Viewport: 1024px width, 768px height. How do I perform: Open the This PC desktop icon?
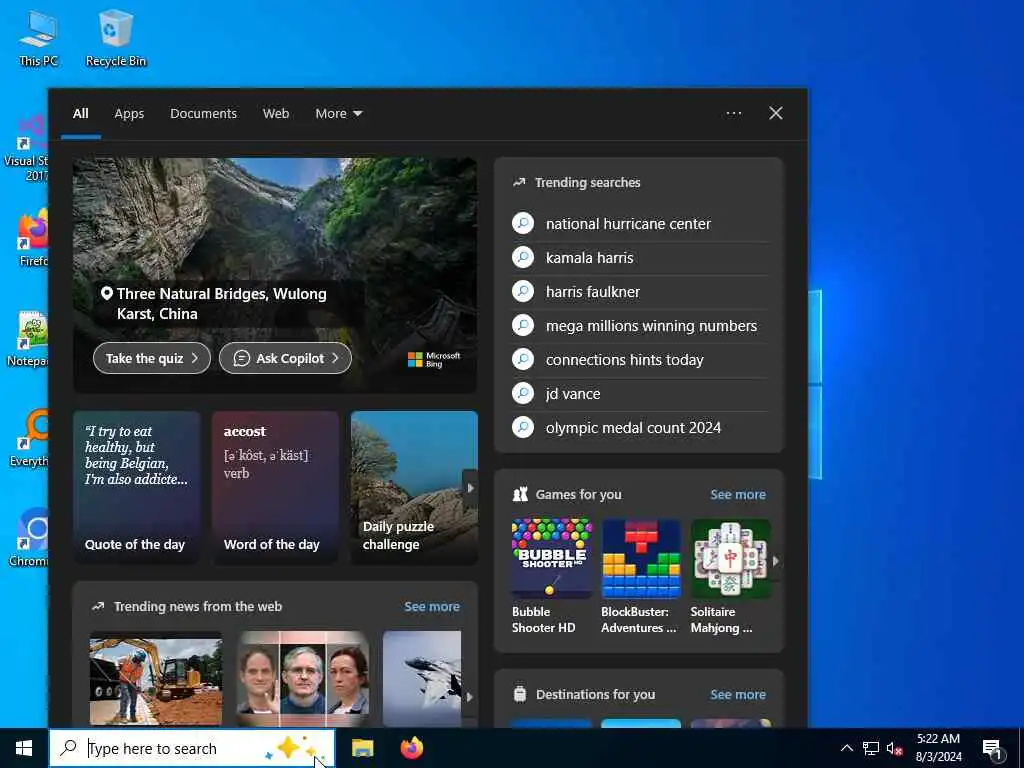38,39
